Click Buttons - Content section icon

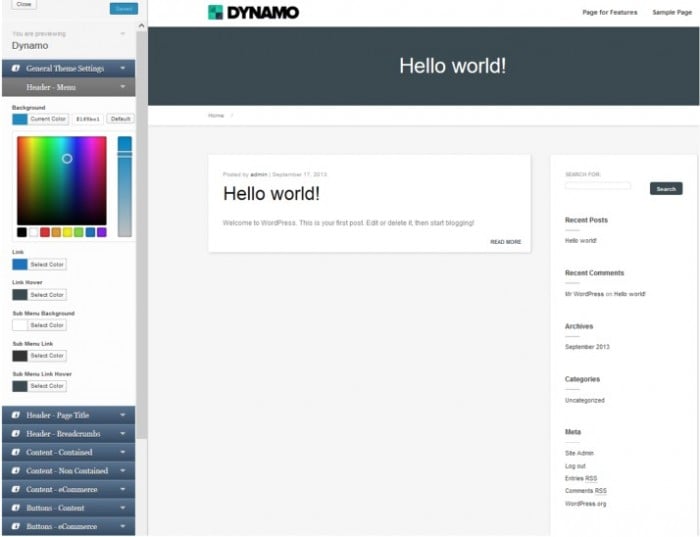click(x=16, y=508)
